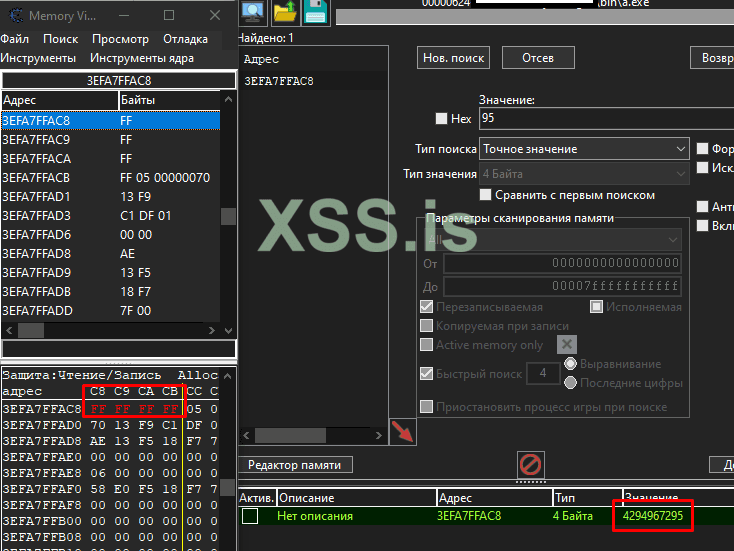The height and width of the screenshot is (551, 734).
Task: Select disassembler row 3EFA7FFAD1
Action: [110, 197]
